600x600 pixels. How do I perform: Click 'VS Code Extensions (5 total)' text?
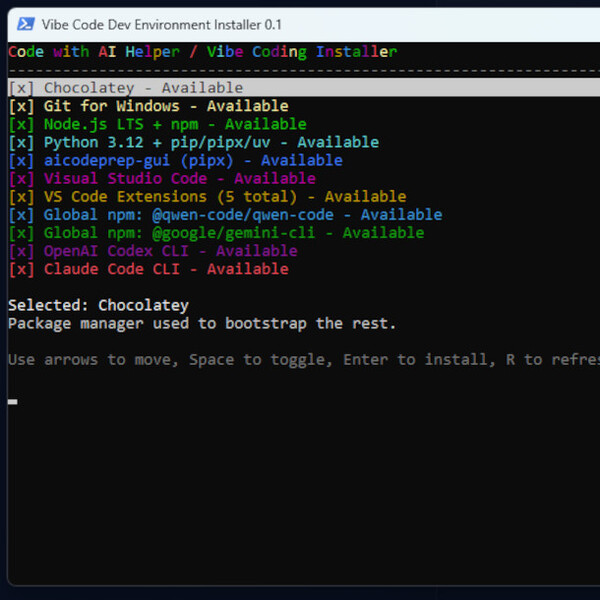point(171,197)
